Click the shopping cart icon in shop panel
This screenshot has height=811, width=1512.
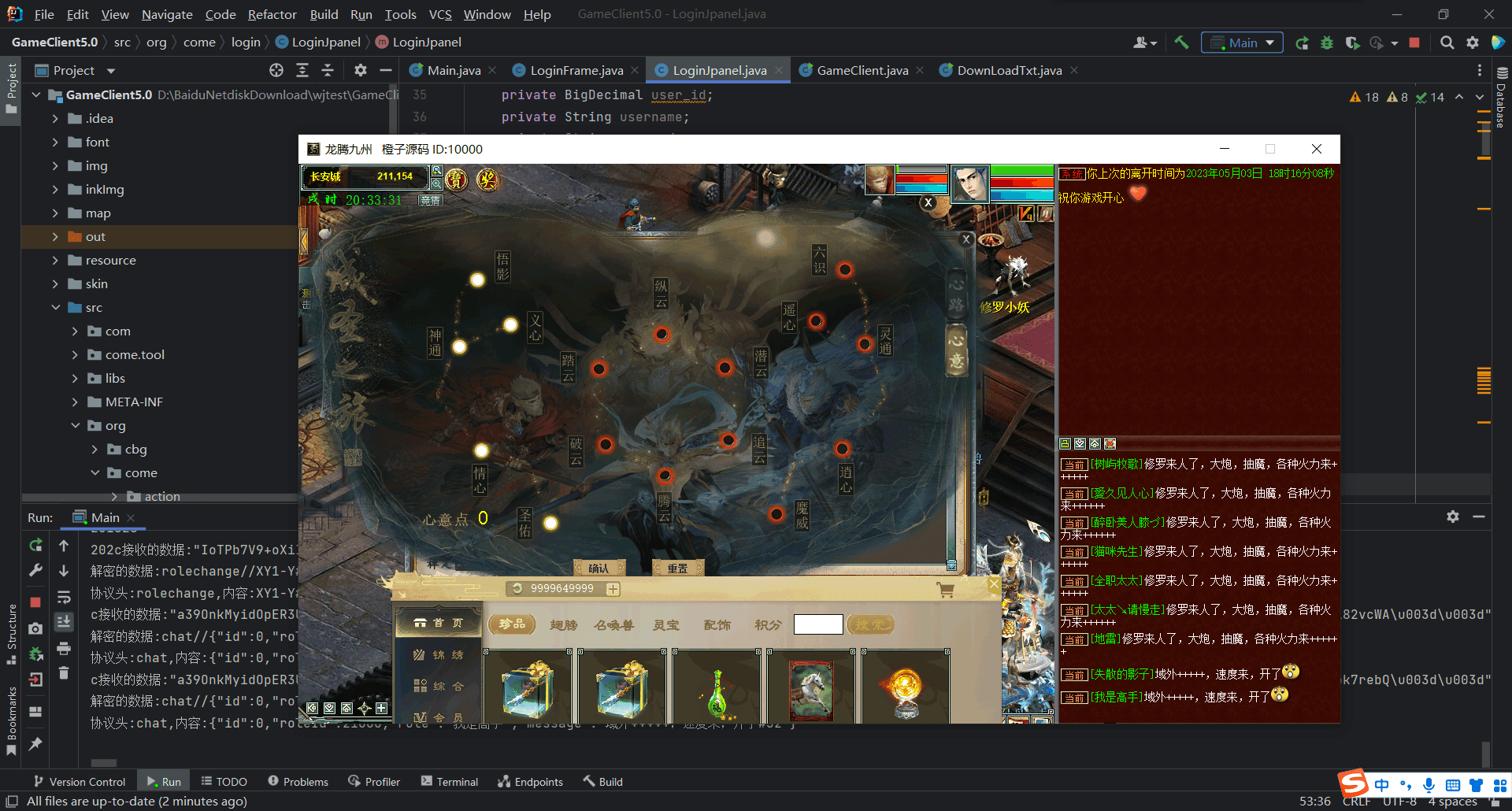click(946, 589)
